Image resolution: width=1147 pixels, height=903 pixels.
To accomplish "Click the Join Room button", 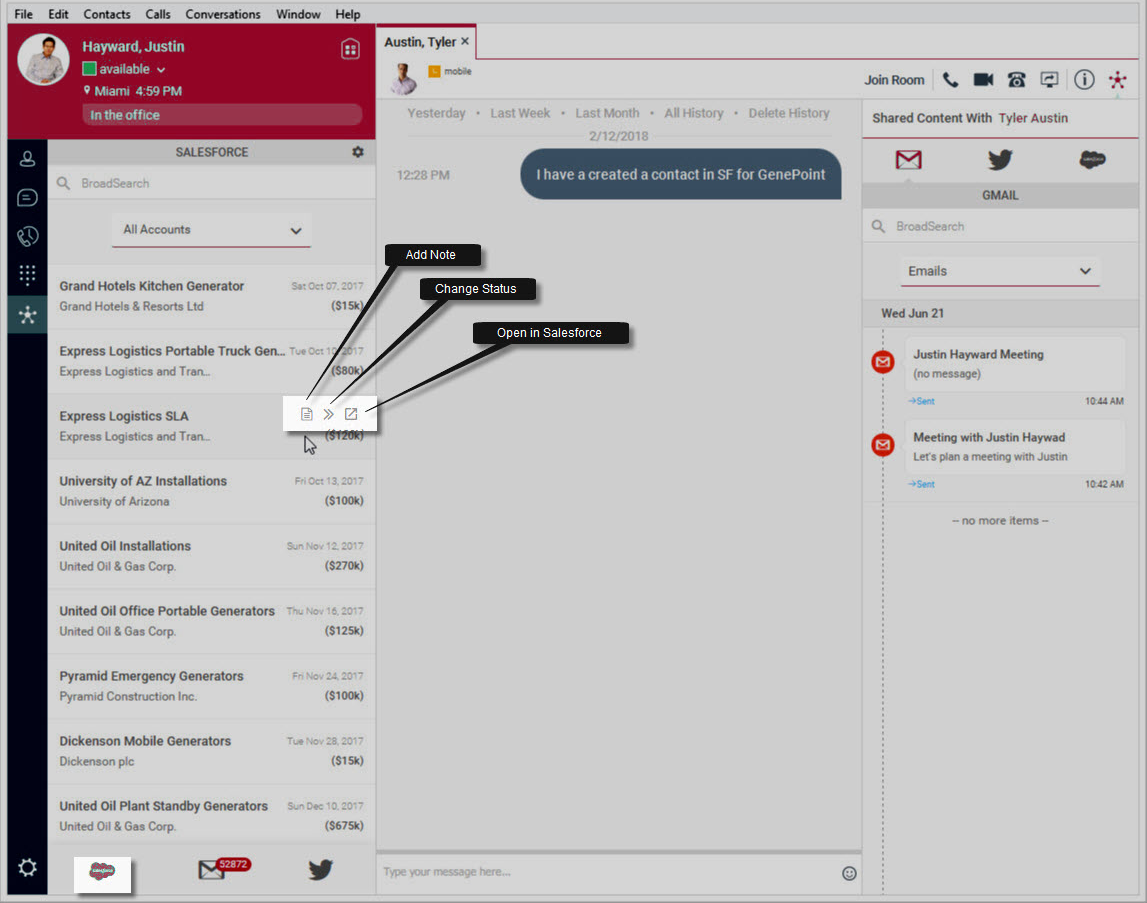I will 894,80.
